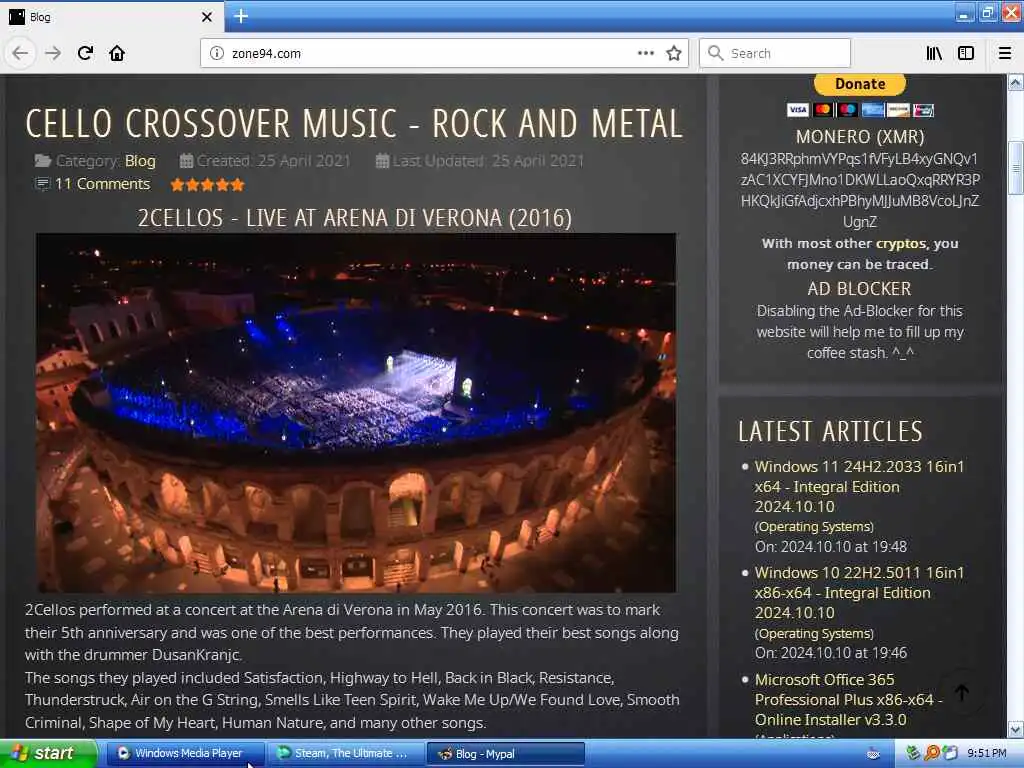Donate via the yellow PayPal button
The width and height of the screenshot is (1024, 768).
coord(860,84)
